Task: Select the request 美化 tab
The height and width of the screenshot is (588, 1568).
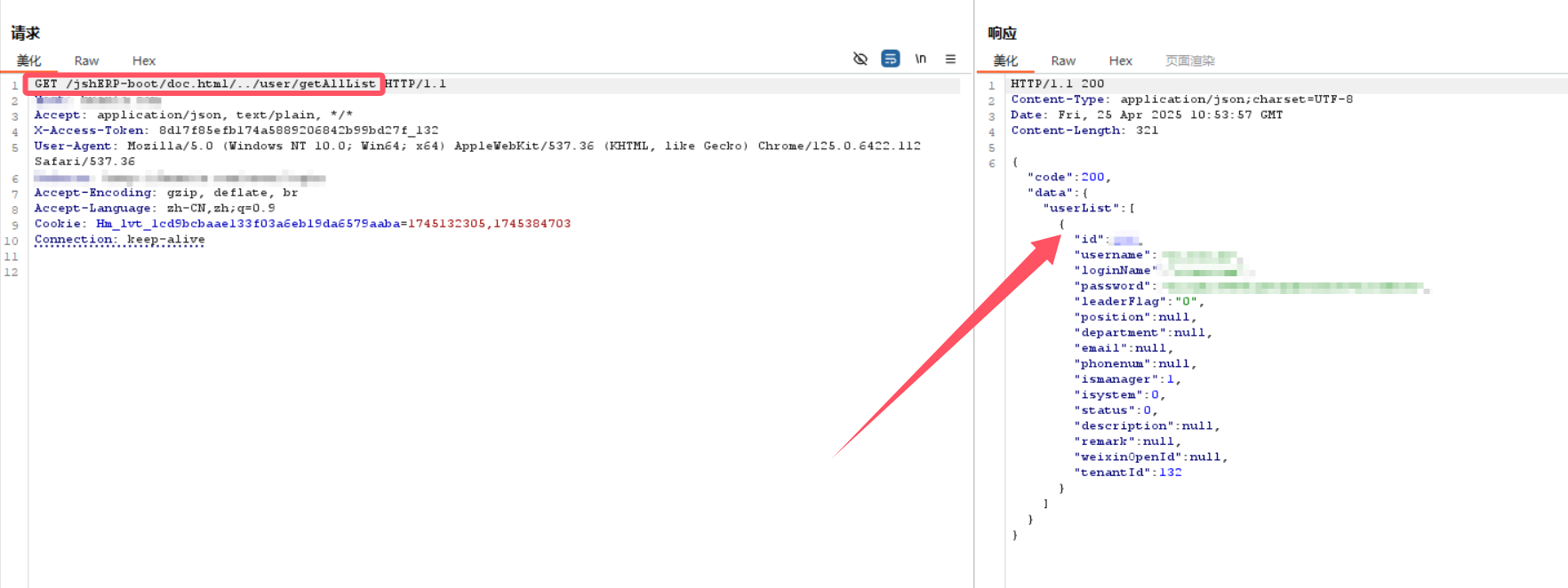Action: [29, 60]
